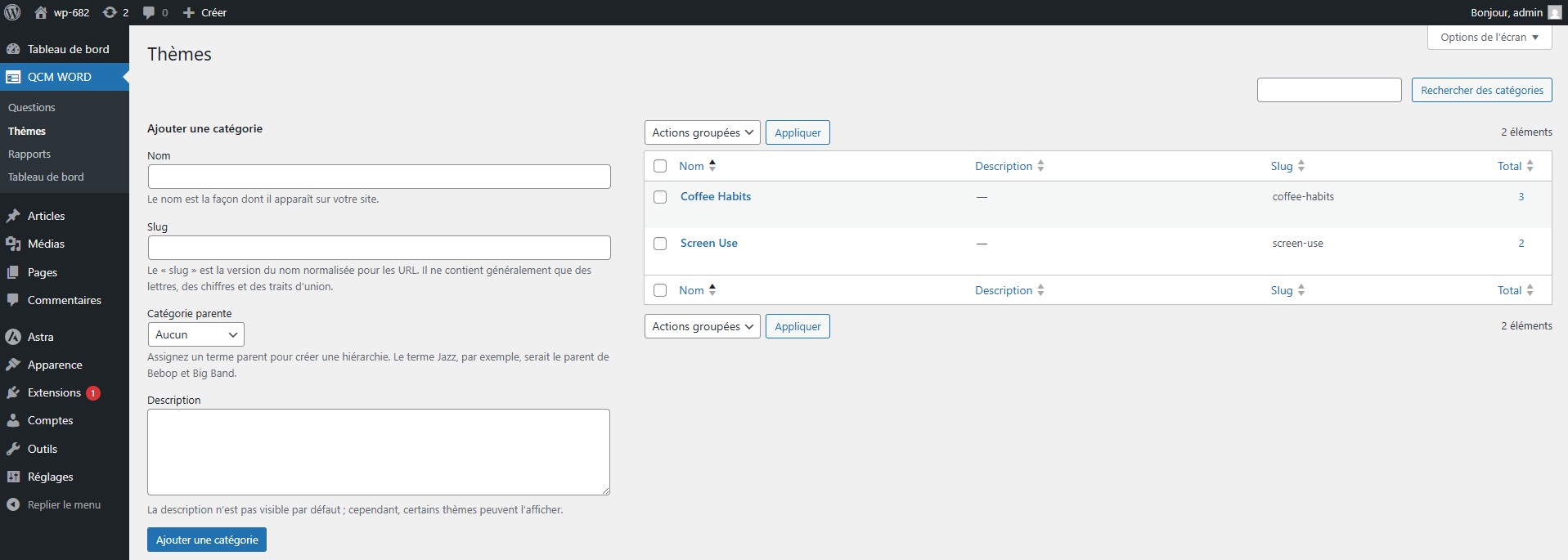Open the Coffee Habits category link
The height and width of the screenshot is (560, 1568).
715,197
